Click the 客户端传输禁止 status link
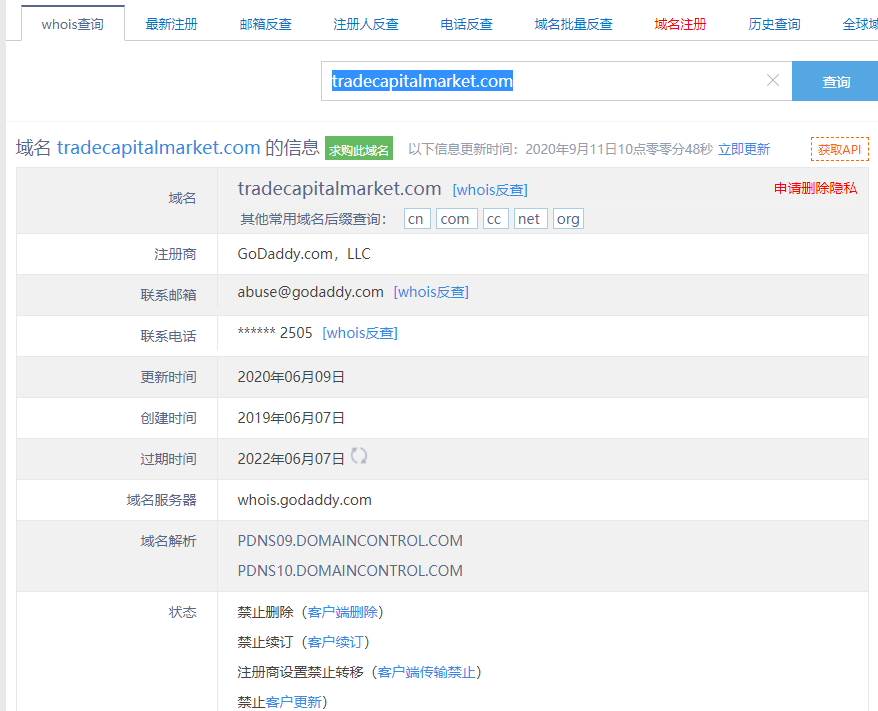This screenshot has width=878, height=711. (x=427, y=672)
